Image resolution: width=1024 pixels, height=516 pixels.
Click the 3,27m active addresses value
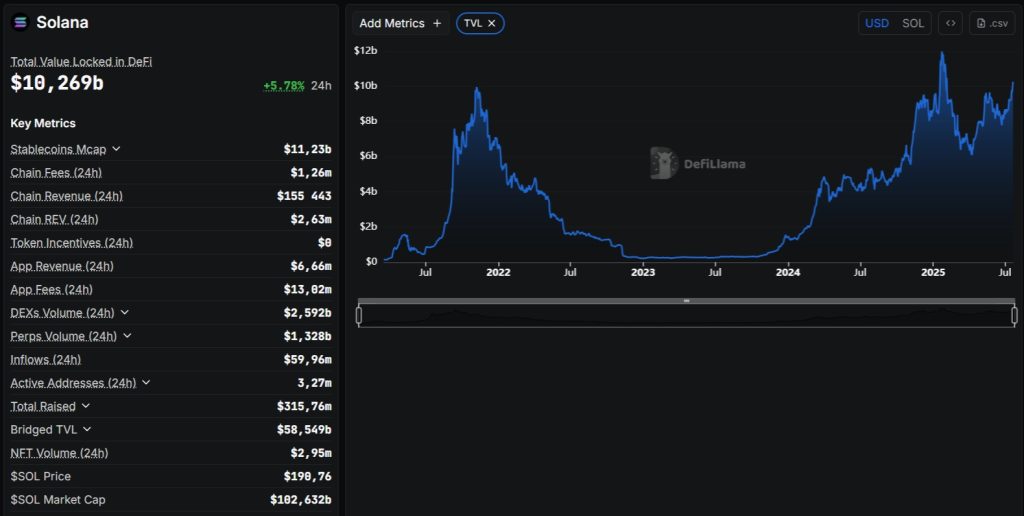click(x=314, y=383)
